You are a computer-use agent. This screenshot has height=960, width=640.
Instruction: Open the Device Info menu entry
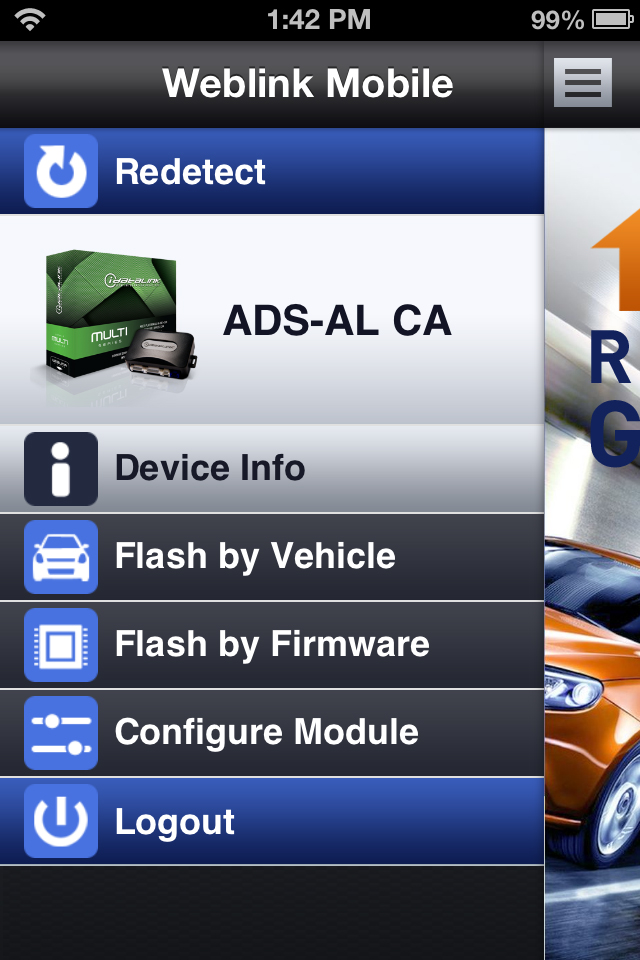point(272,469)
